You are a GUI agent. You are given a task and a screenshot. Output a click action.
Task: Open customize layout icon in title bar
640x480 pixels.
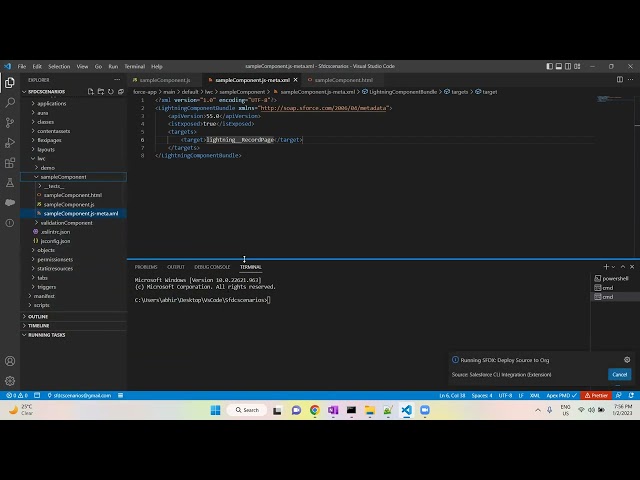tap(577, 66)
